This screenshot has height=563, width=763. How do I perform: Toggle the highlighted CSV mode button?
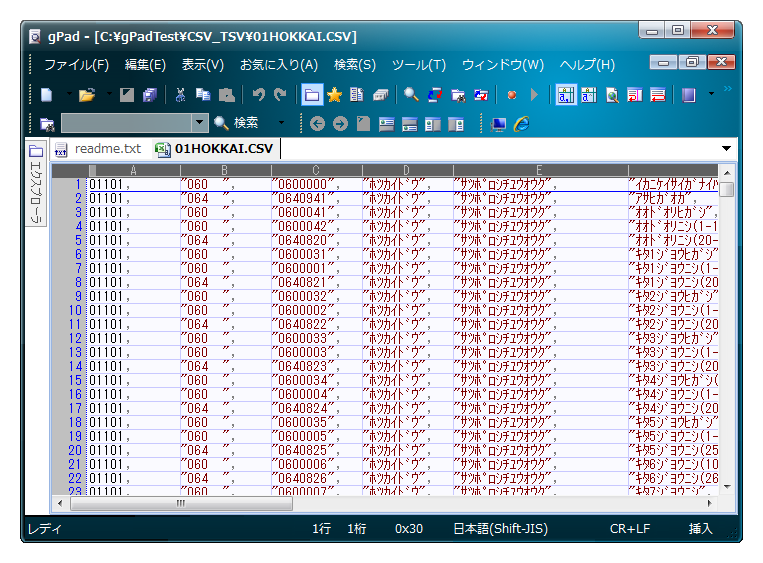(x=566, y=95)
